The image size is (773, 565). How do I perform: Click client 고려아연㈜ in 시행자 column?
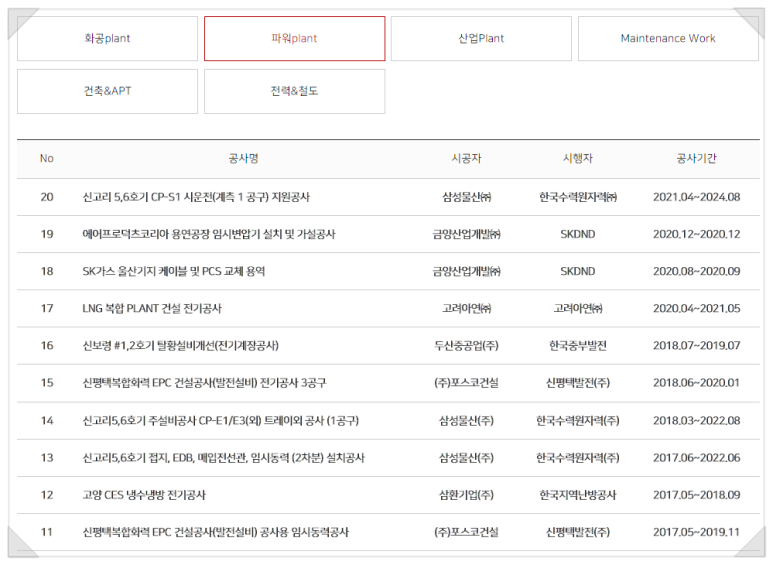[578, 309]
